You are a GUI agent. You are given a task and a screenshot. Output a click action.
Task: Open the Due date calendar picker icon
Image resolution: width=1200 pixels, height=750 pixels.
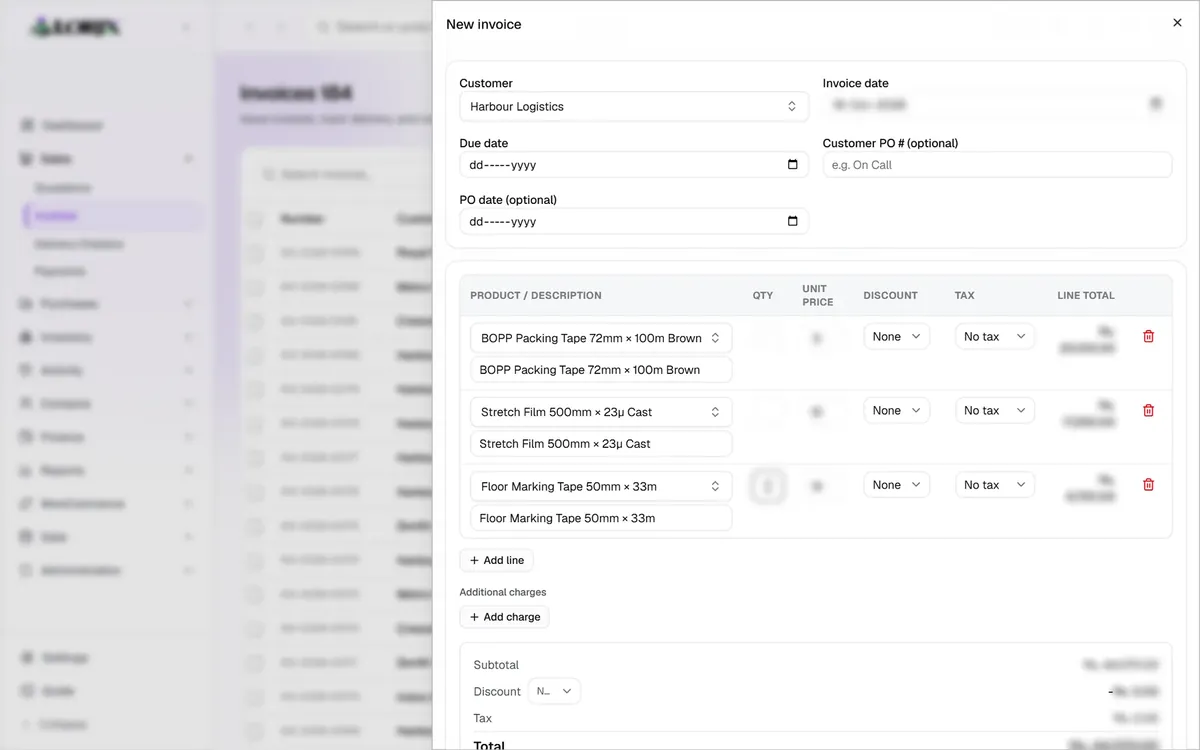click(x=793, y=165)
